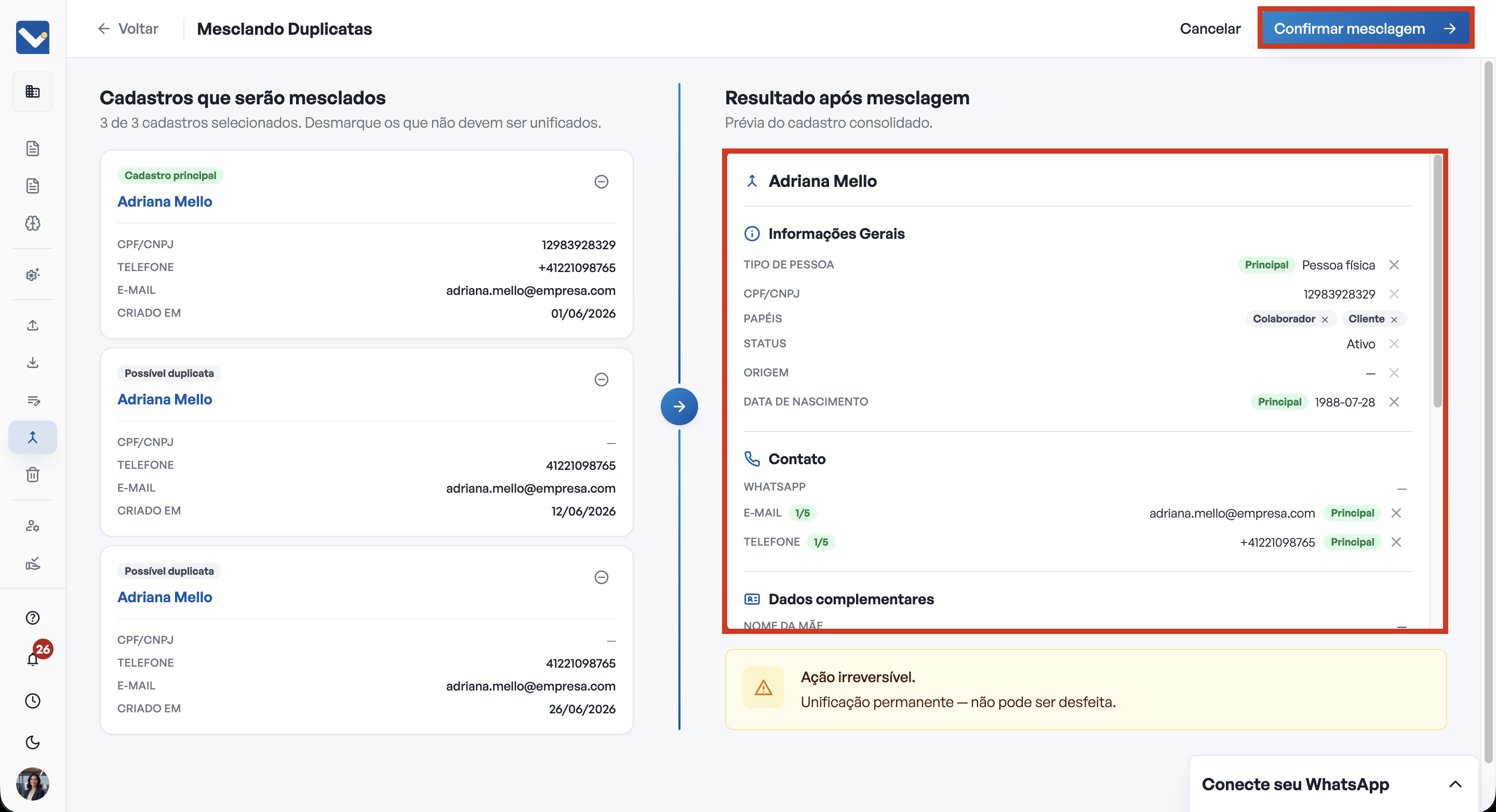Click the merge preview panel's inner scrollbar

(x=1437, y=281)
